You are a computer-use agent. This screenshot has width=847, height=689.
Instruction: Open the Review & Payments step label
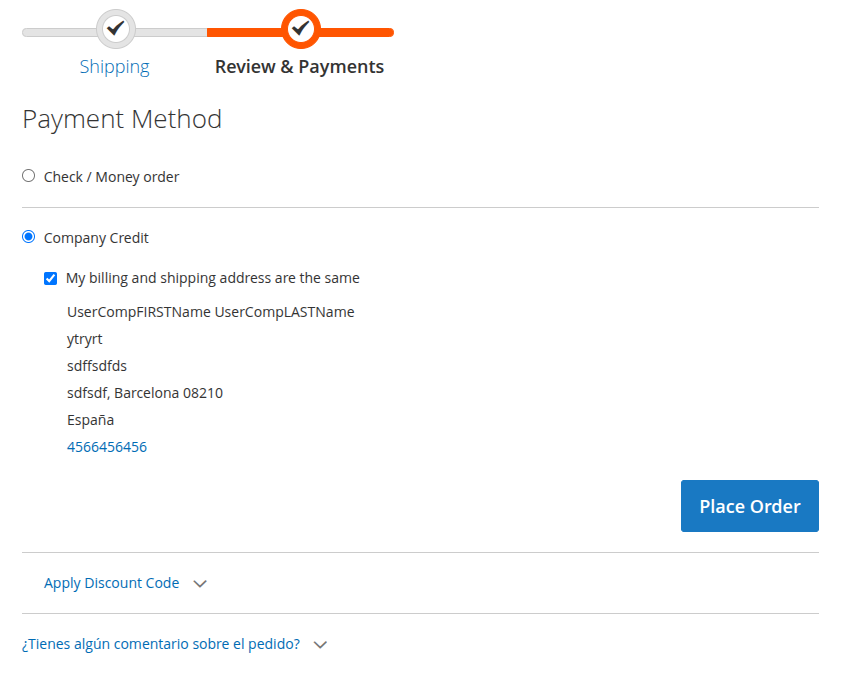tap(299, 66)
